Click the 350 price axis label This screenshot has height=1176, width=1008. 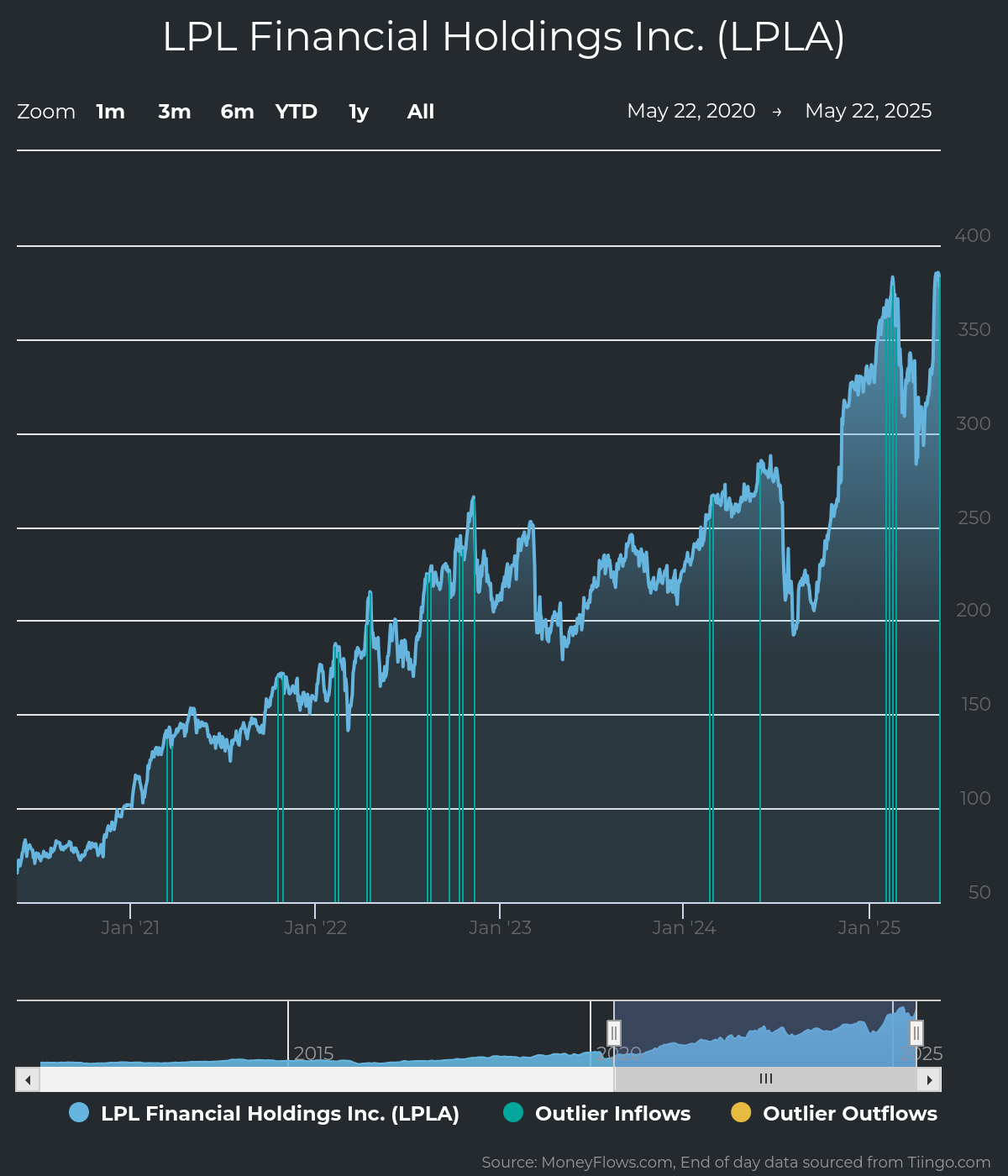974,329
